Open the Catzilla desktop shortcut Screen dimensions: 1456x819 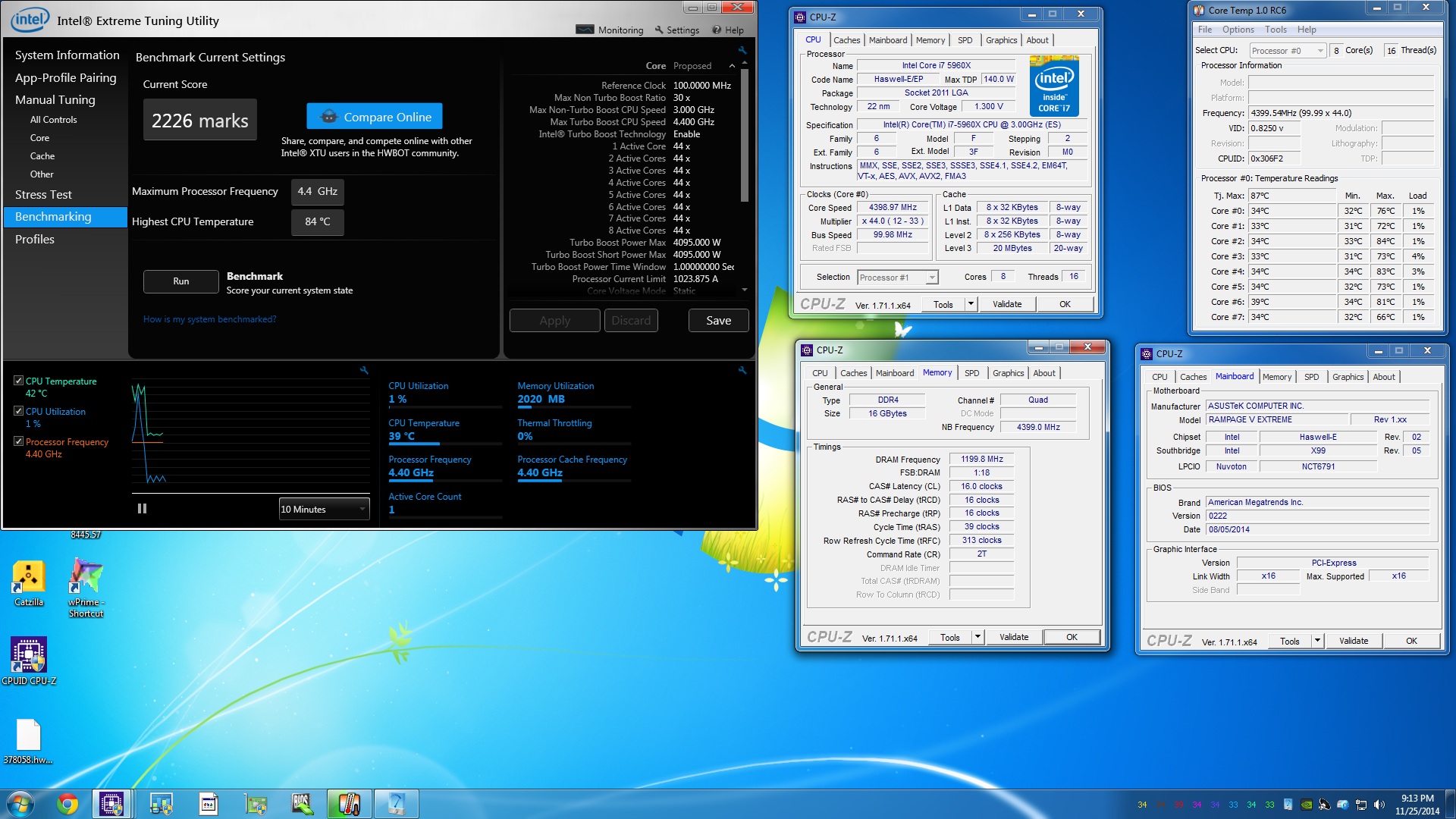click(29, 583)
